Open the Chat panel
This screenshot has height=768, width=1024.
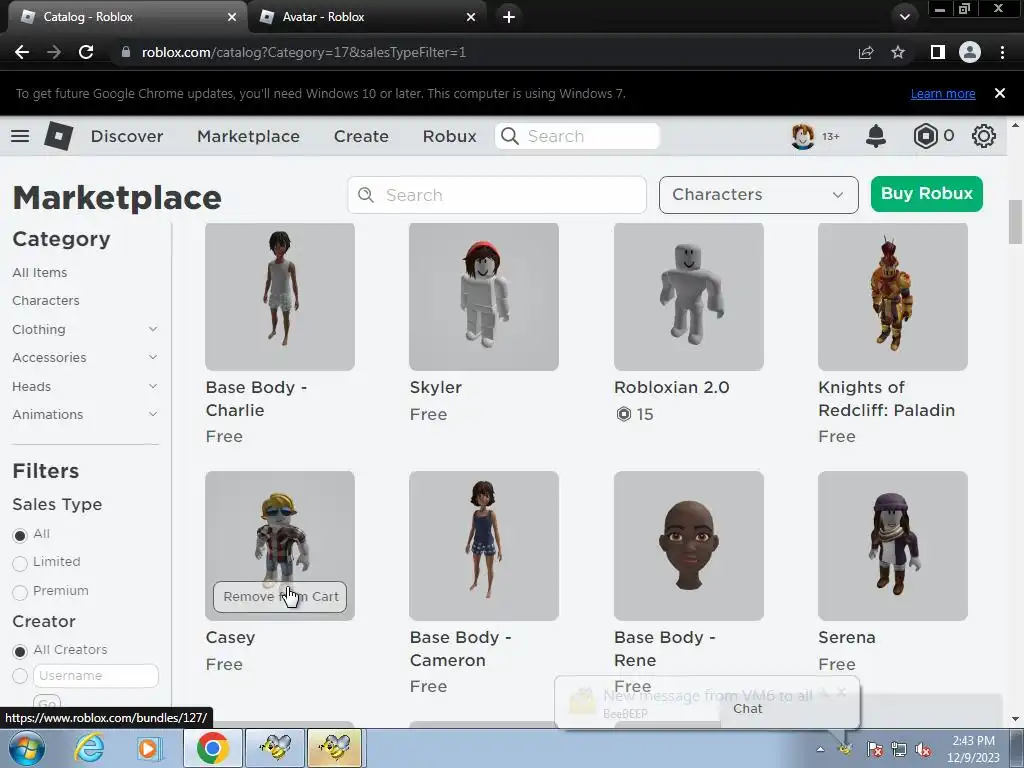click(747, 709)
